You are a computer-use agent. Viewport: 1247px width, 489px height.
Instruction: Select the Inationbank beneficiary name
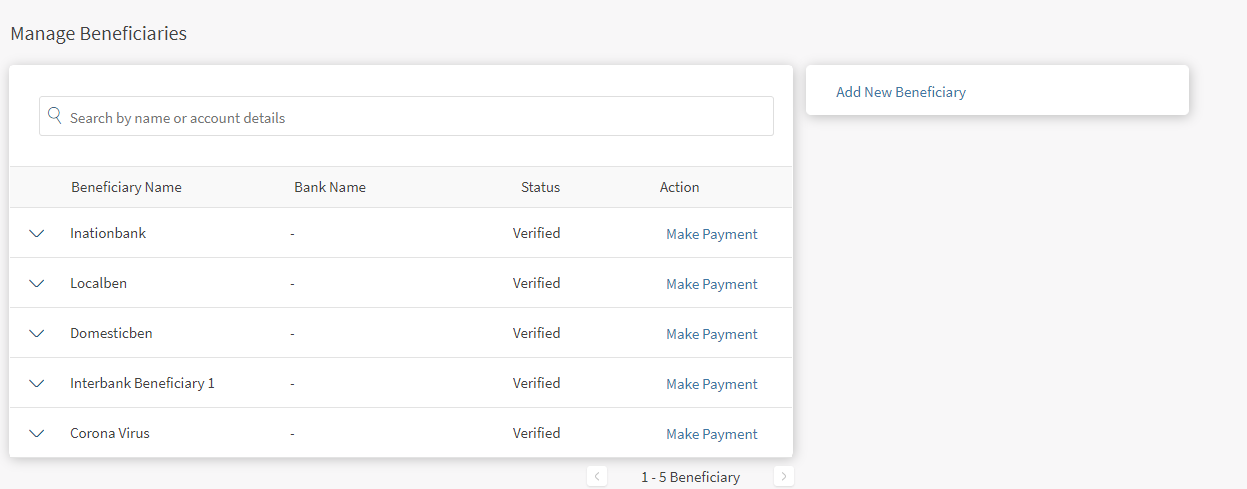[x=108, y=233]
